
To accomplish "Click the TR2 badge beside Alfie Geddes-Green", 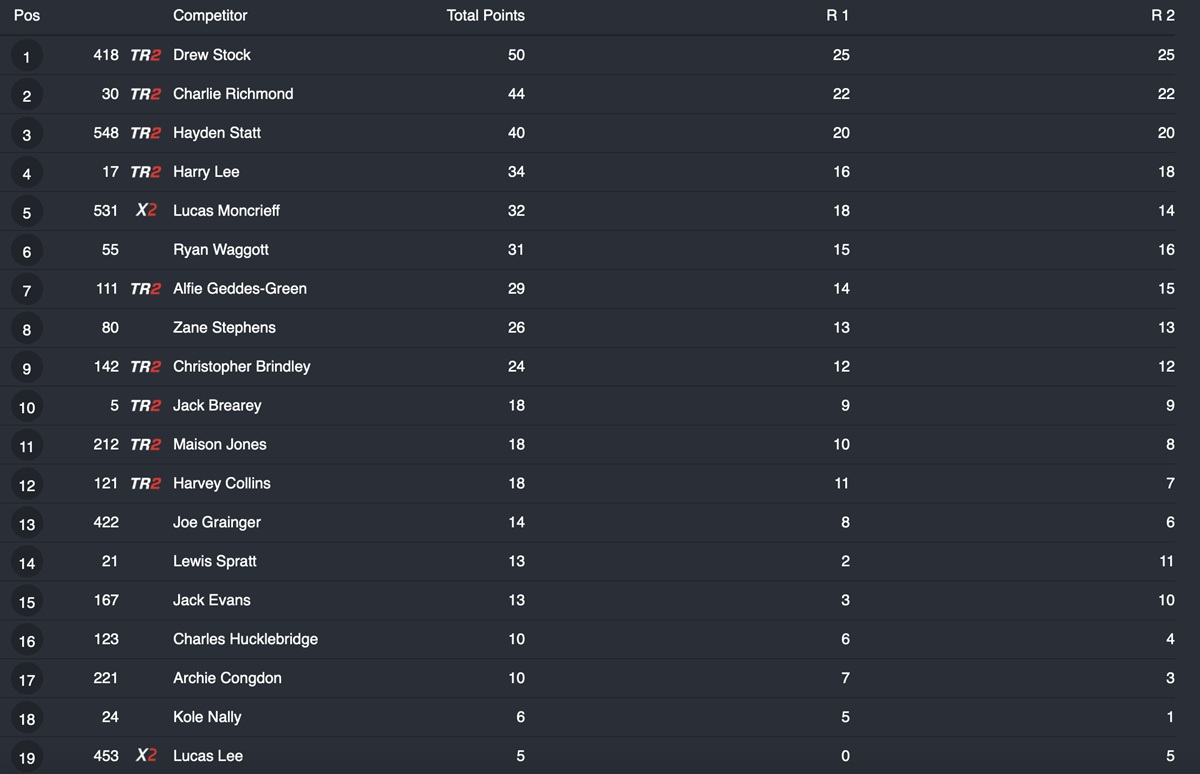I will (145, 289).
